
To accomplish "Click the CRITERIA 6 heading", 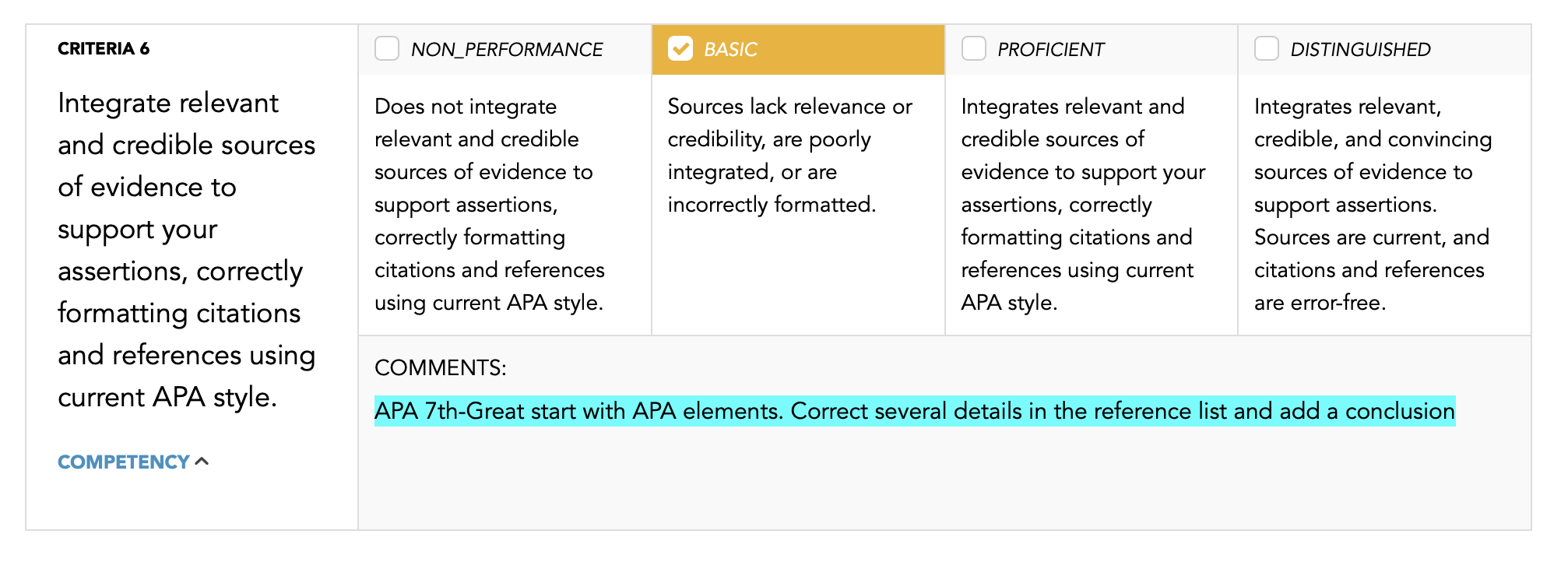I will click(x=104, y=48).
